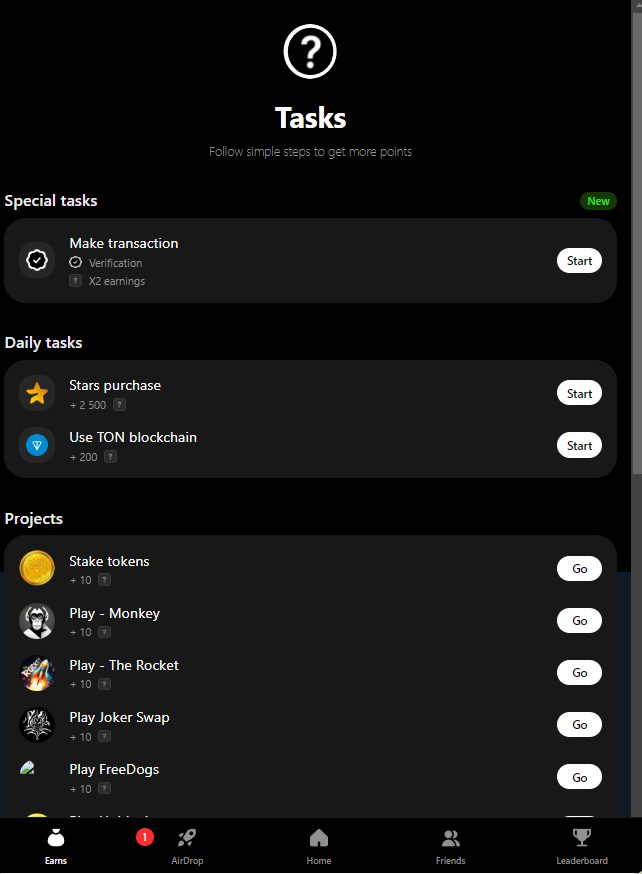Click the question mark icon above Tasks
Viewport: 642px width, 874px height.
310,51
